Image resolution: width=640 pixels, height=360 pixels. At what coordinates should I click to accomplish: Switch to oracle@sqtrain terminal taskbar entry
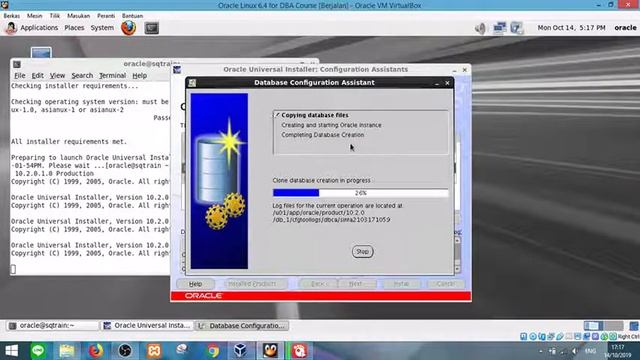[53, 325]
